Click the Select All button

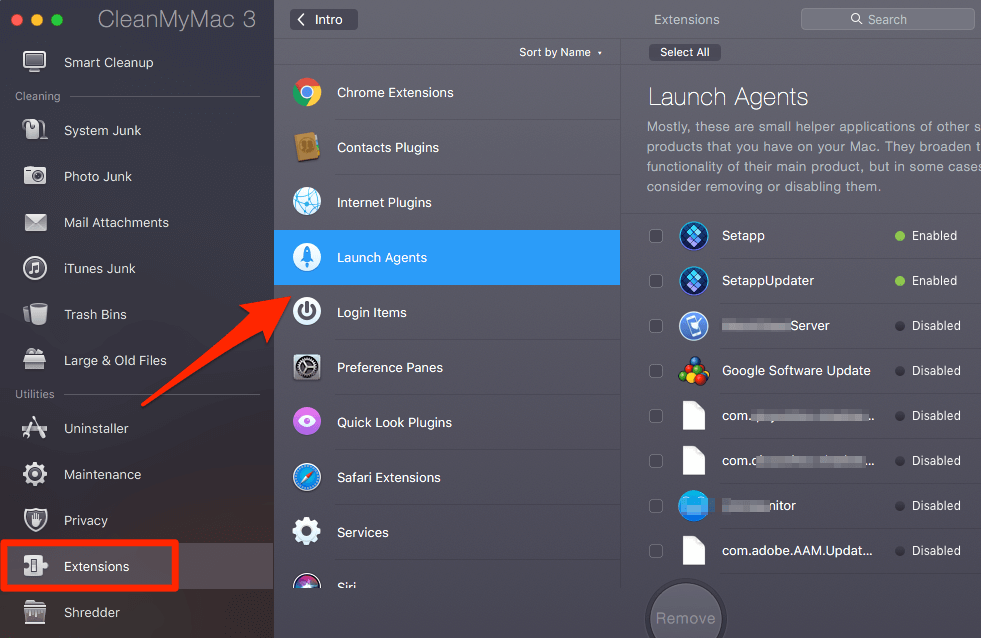684,53
